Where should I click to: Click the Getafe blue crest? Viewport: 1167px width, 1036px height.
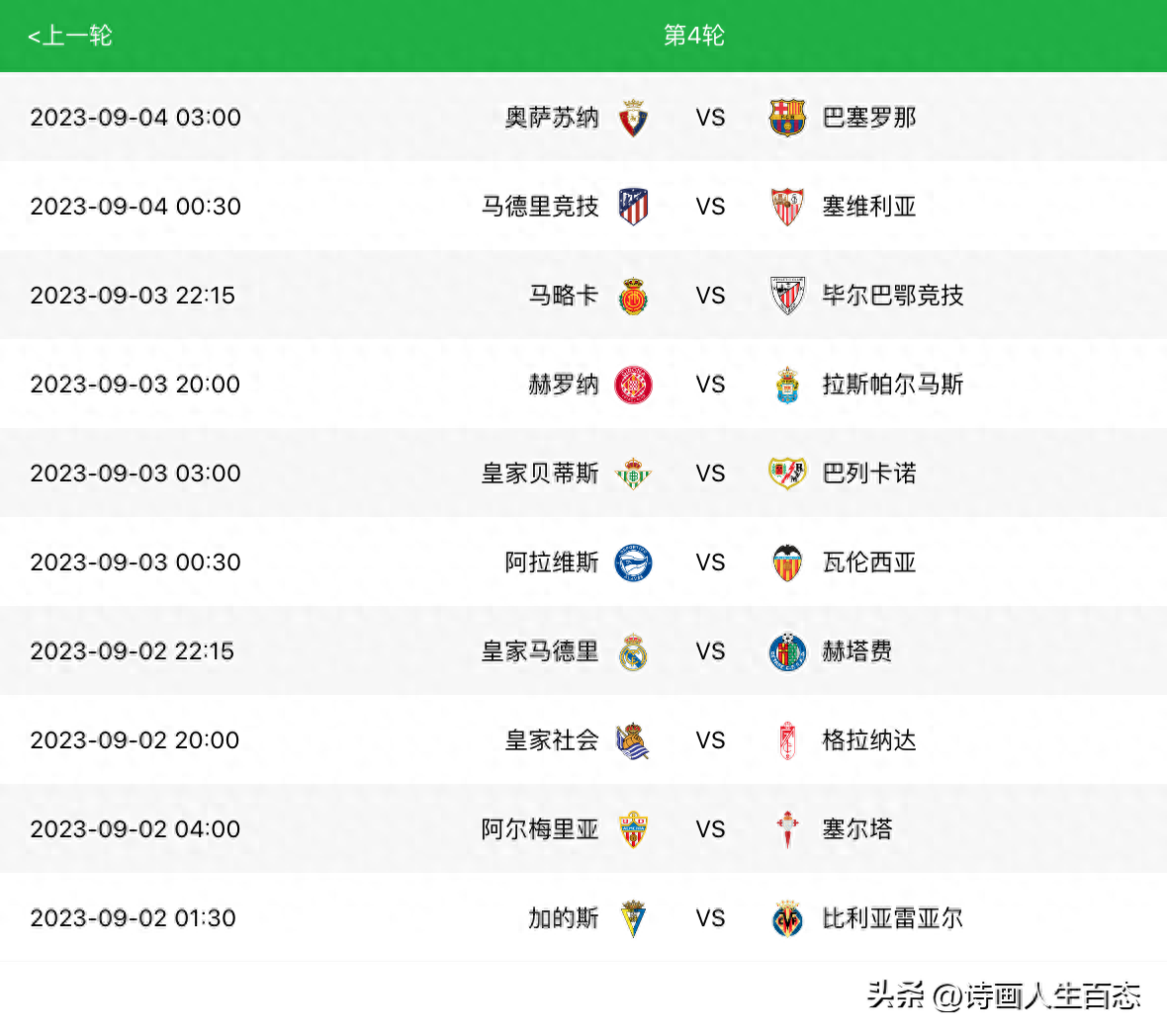coord(787,651)
